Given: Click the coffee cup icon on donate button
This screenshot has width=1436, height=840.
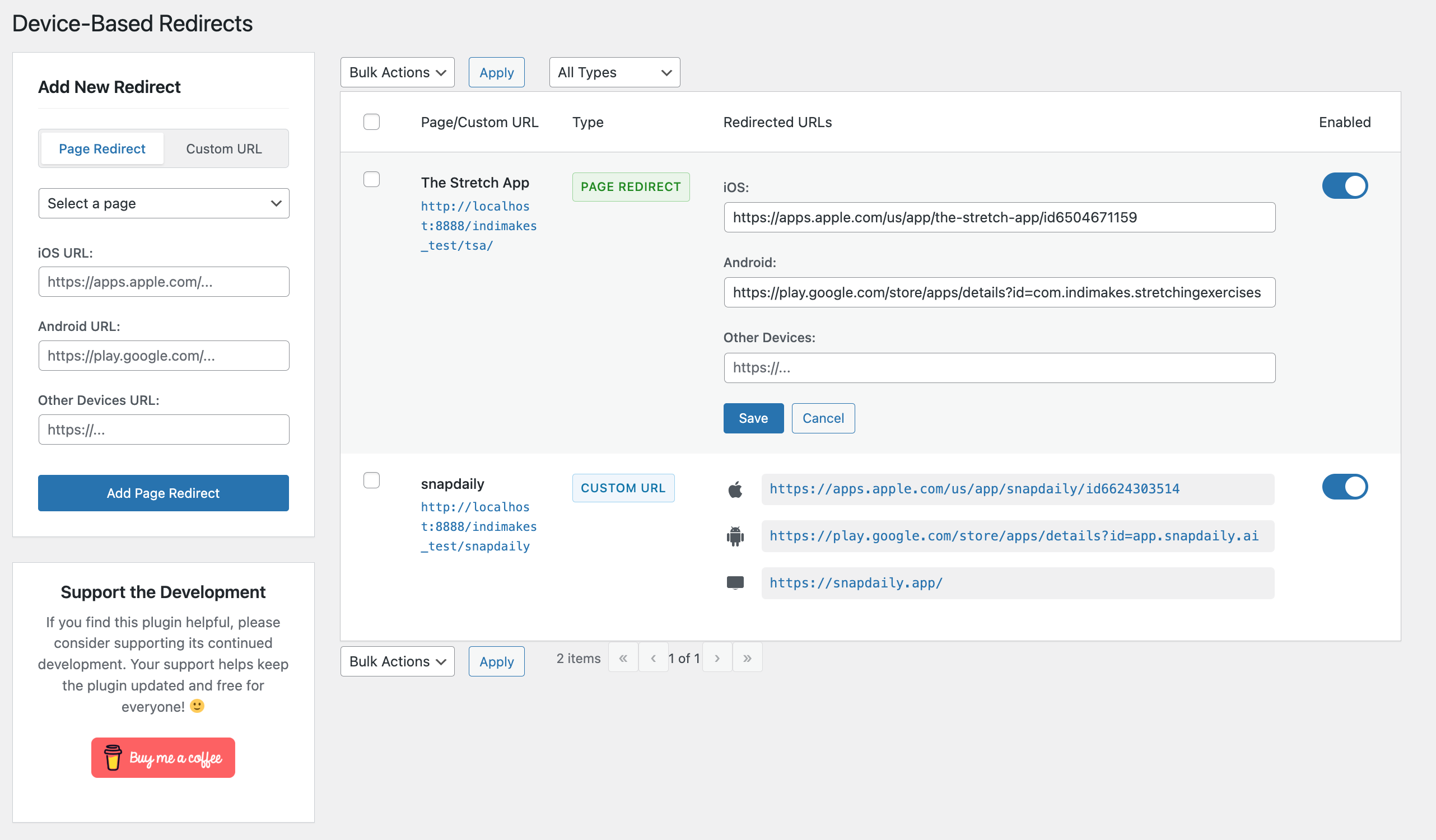Looking at the screenshot, I should pos(113,757).
